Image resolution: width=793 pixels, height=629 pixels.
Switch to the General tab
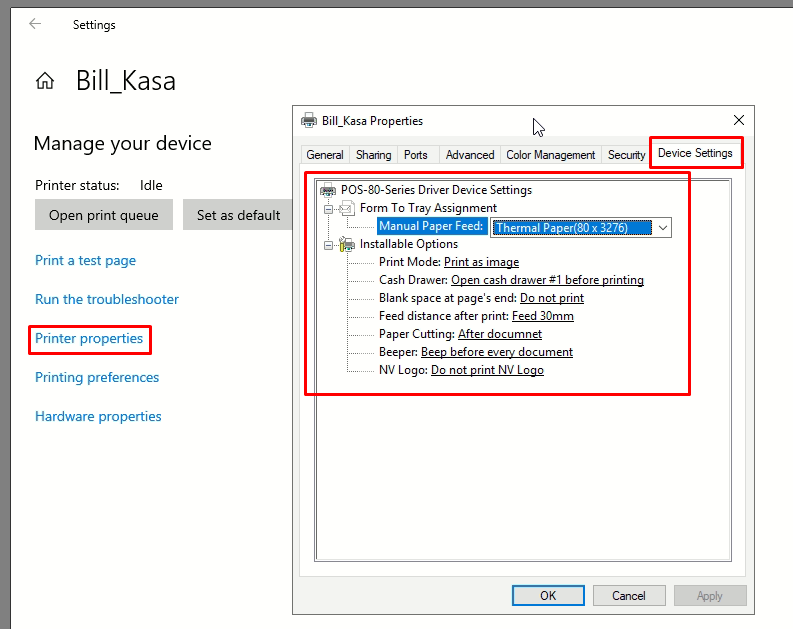click(325, 155)
